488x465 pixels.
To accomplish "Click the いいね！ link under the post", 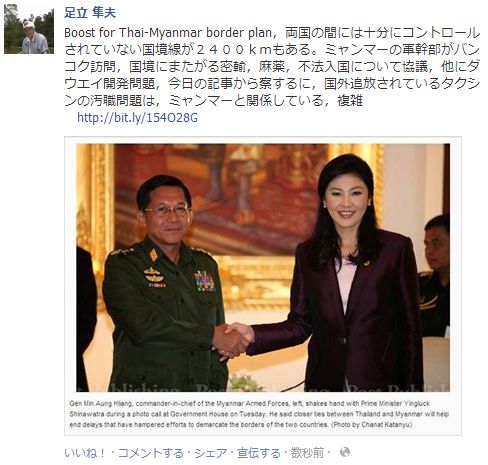I will pos(85,453).
